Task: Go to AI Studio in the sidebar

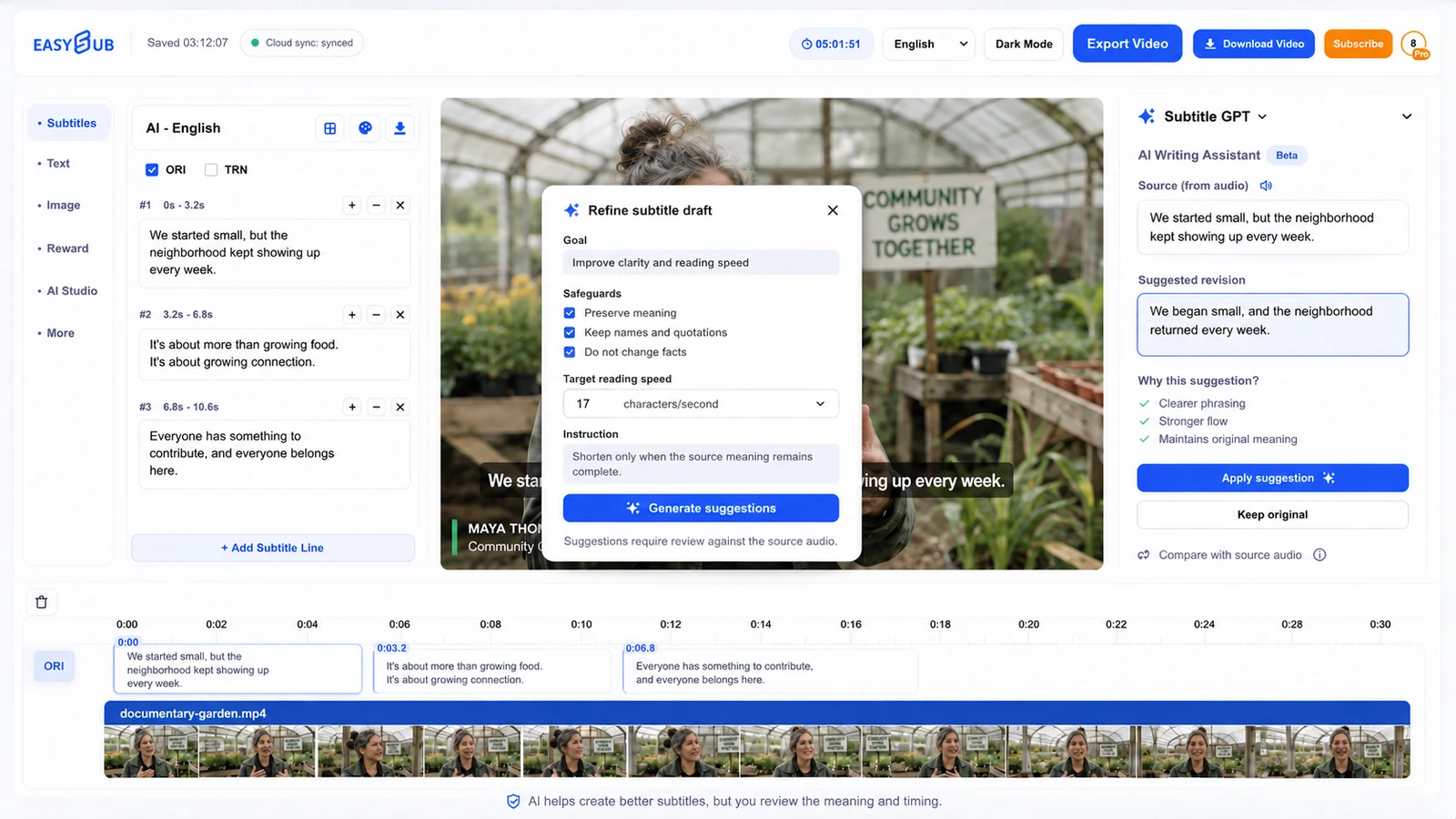Action: (x=72, y=291)
